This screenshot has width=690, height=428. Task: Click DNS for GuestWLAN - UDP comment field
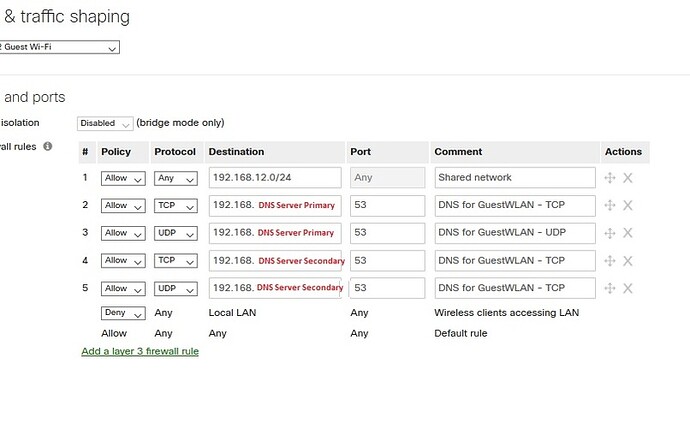(515, 233)
